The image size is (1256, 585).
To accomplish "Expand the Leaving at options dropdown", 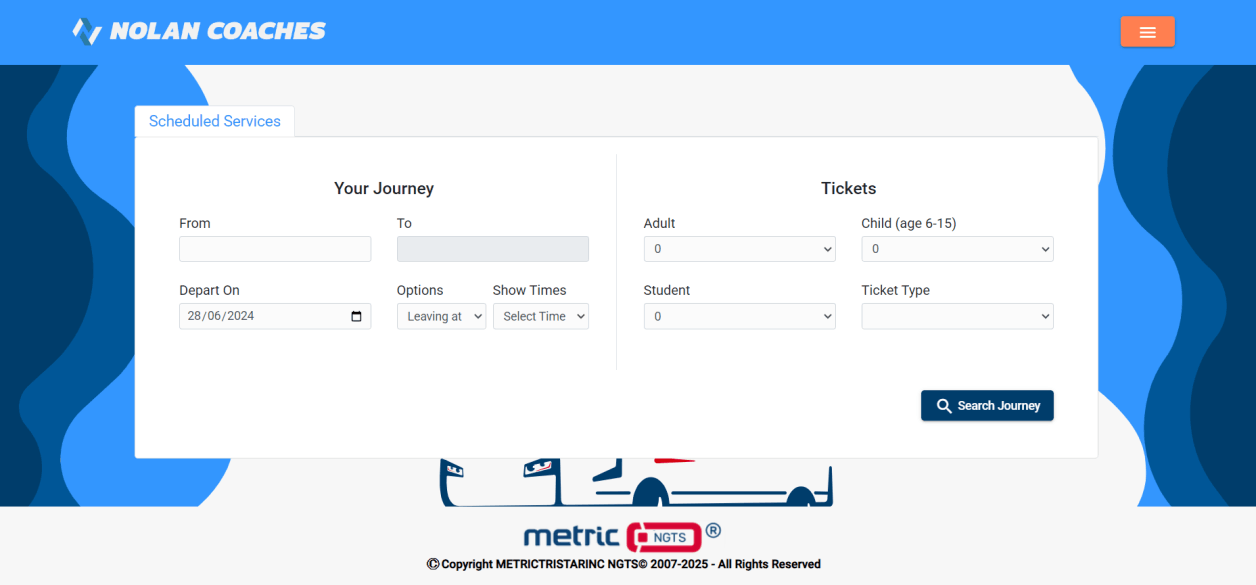I will (x=441, y=316).
